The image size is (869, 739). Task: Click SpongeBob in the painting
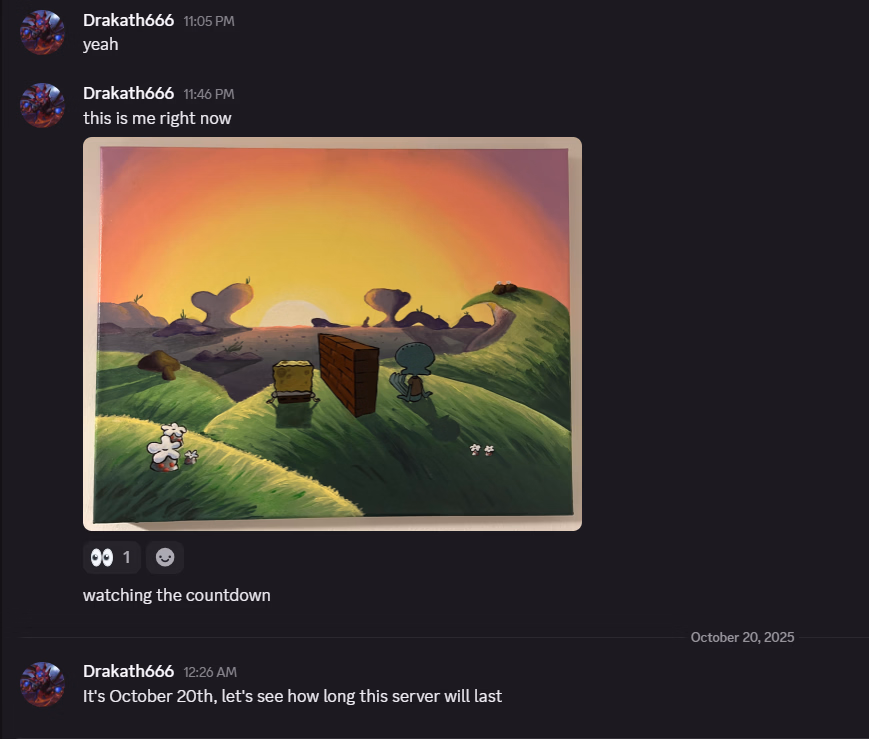293,383
